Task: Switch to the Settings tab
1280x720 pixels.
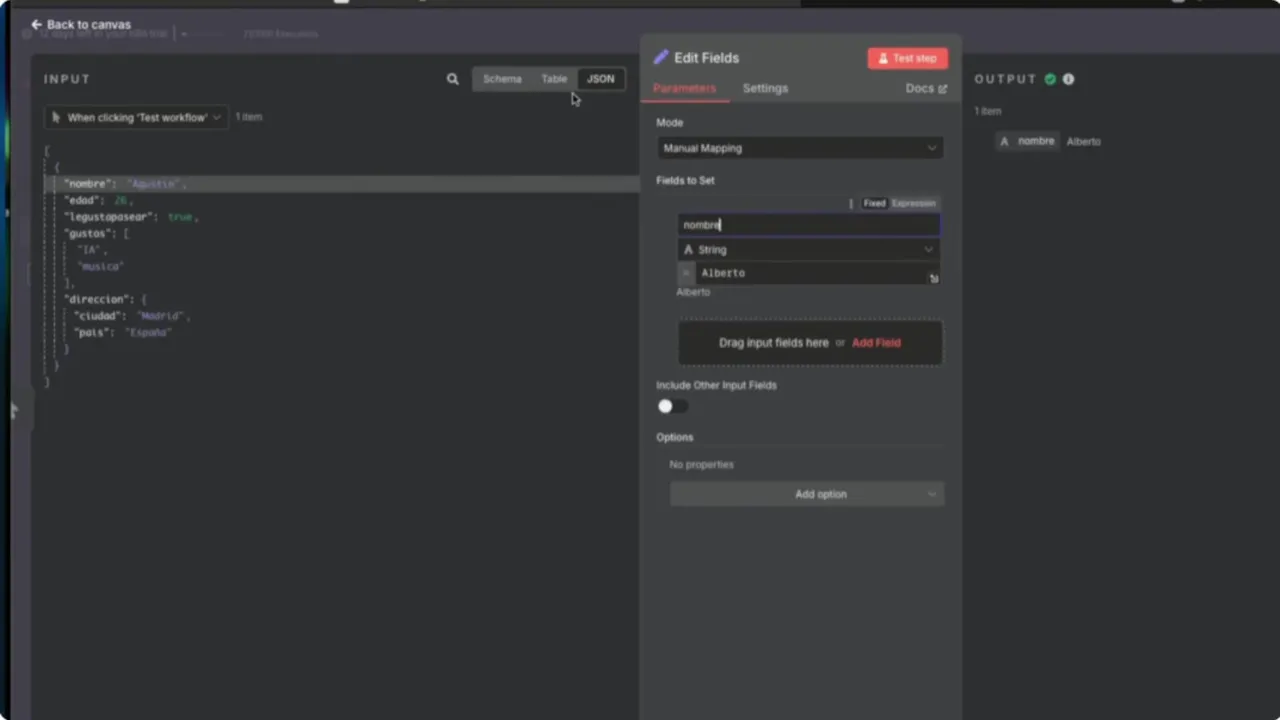Action: pyautogui.click(x=765, y=88)
